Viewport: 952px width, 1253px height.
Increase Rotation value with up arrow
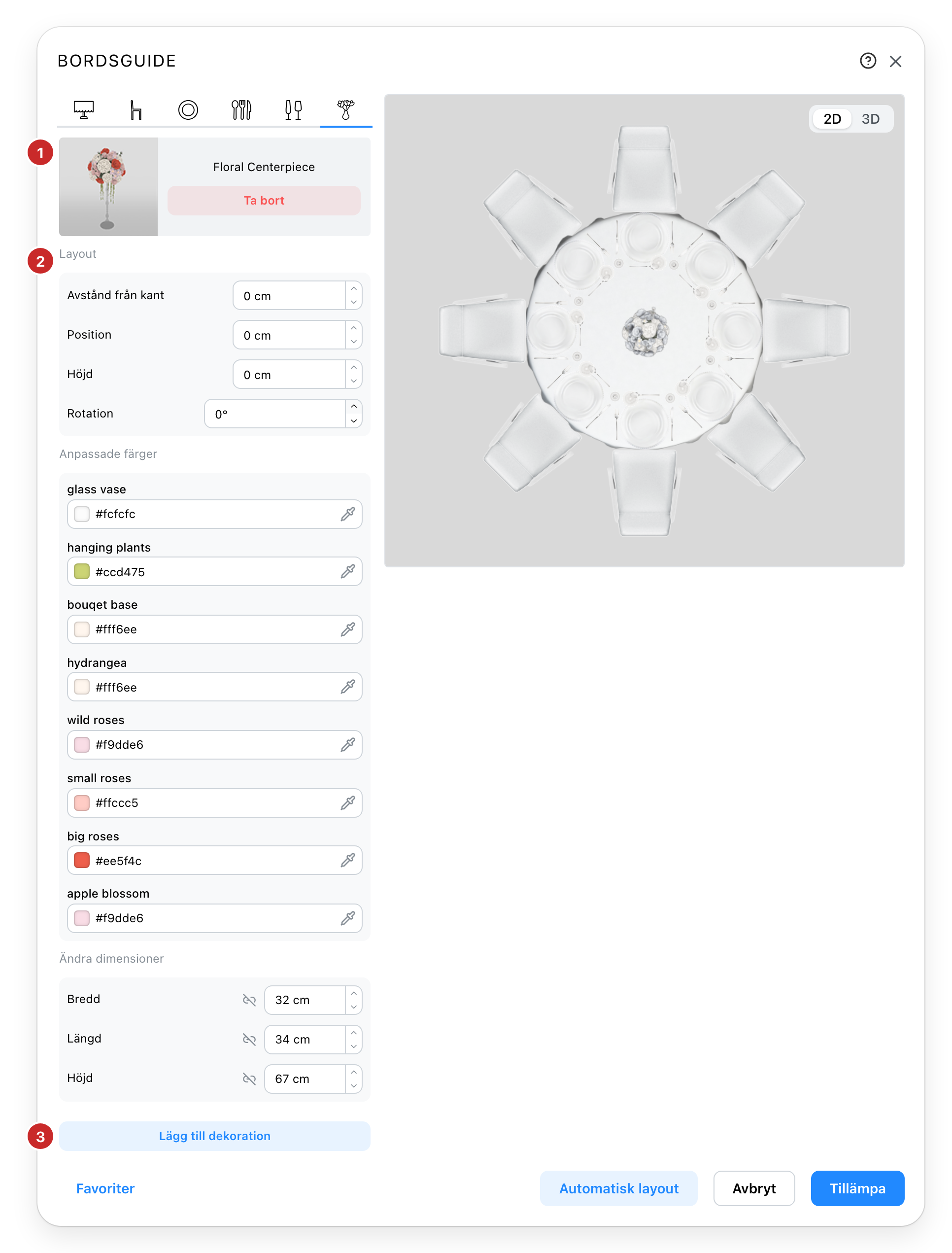click(354, 406)
